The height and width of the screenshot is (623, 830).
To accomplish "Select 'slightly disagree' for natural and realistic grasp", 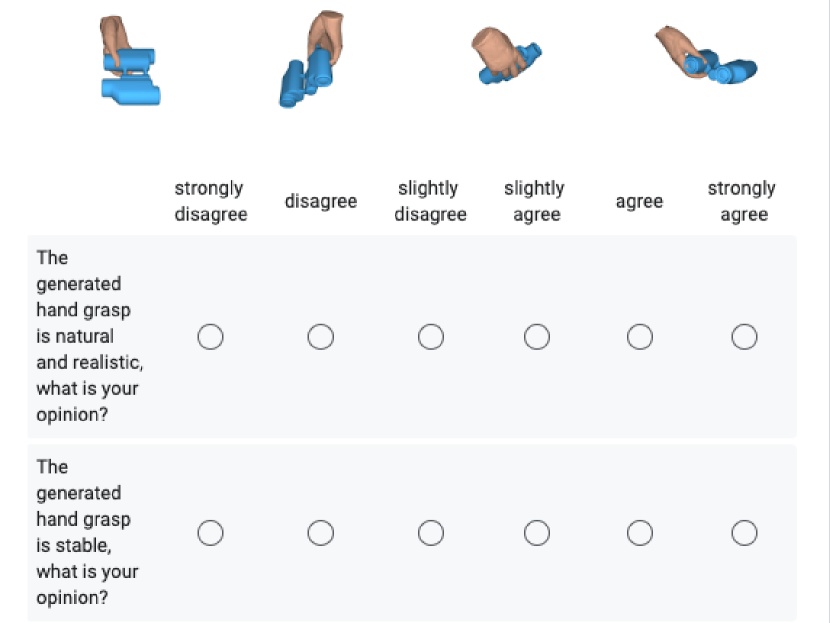I will [x=430, y=337].
